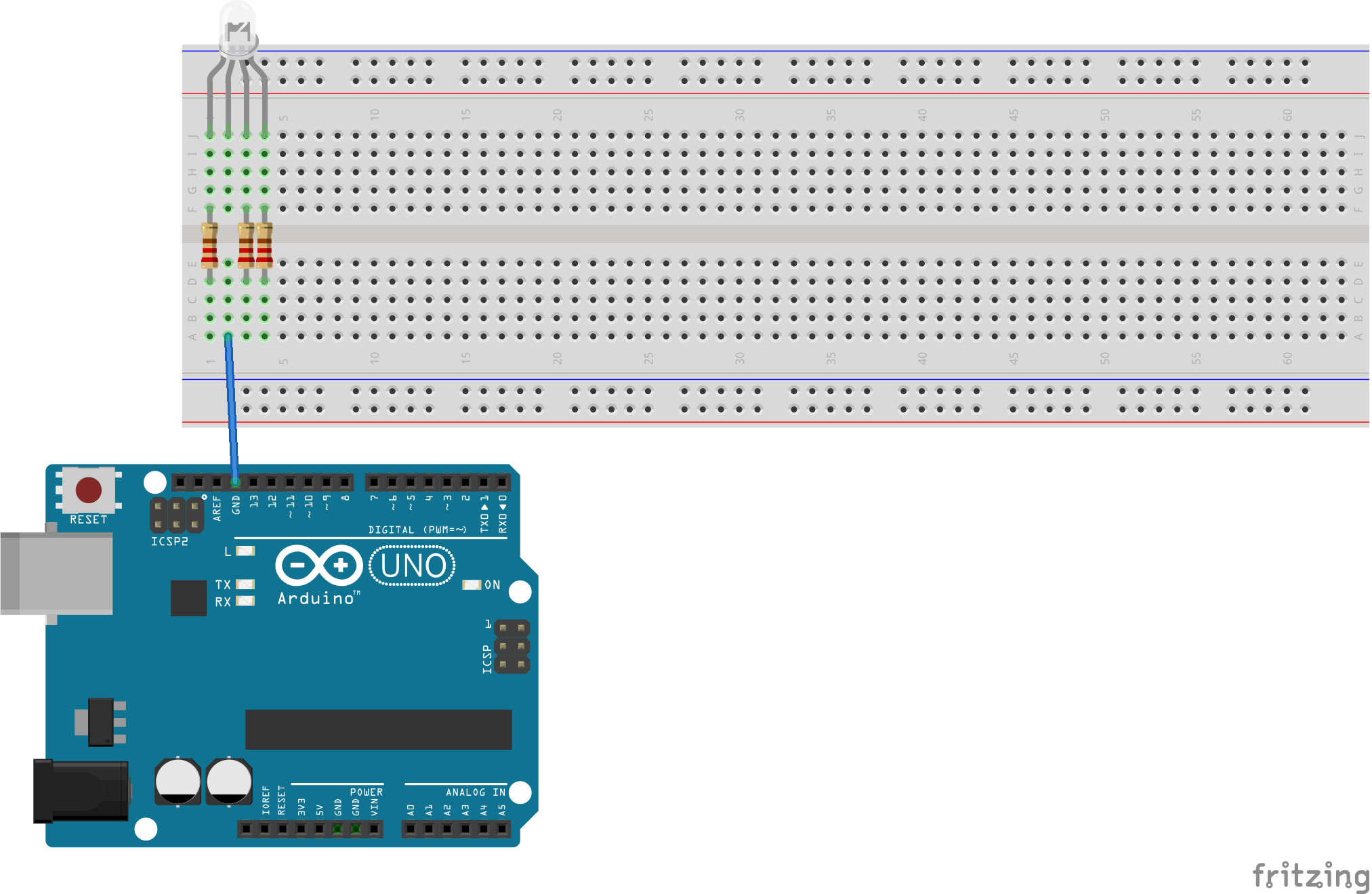Click the fritzing logo text

click(1310, 875)
